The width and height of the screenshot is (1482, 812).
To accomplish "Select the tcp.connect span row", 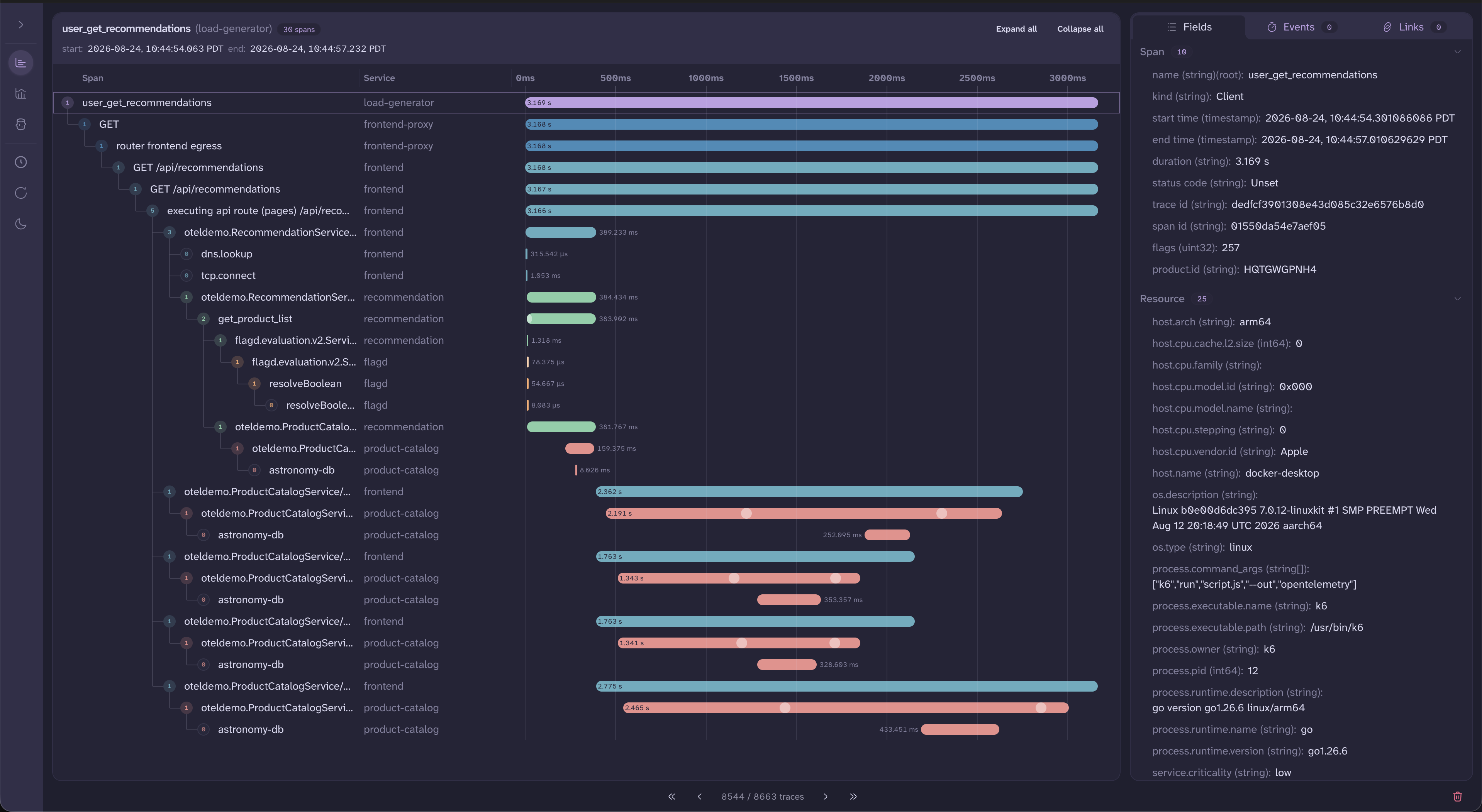I will coord(586,276).
